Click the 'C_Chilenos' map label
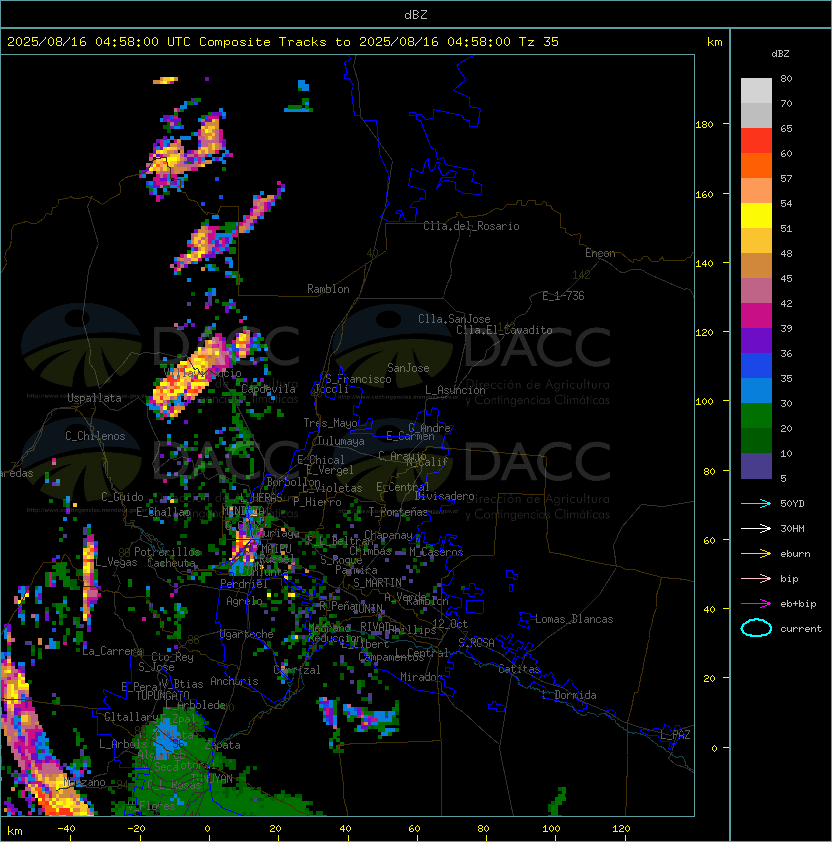The width and height of the screenshot is (832, 842). pos(95,436)
